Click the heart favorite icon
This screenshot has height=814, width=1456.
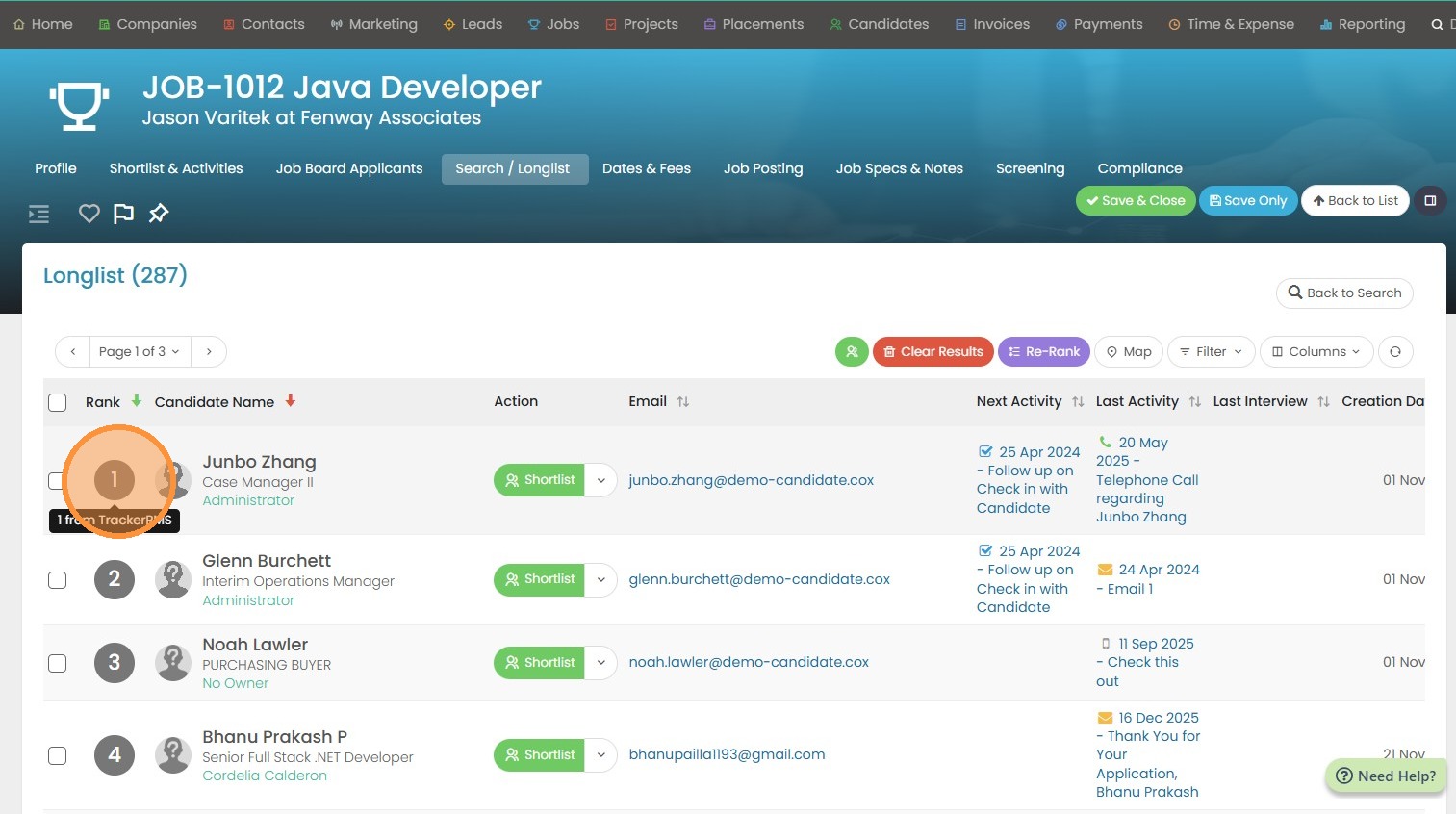point(89,214)
